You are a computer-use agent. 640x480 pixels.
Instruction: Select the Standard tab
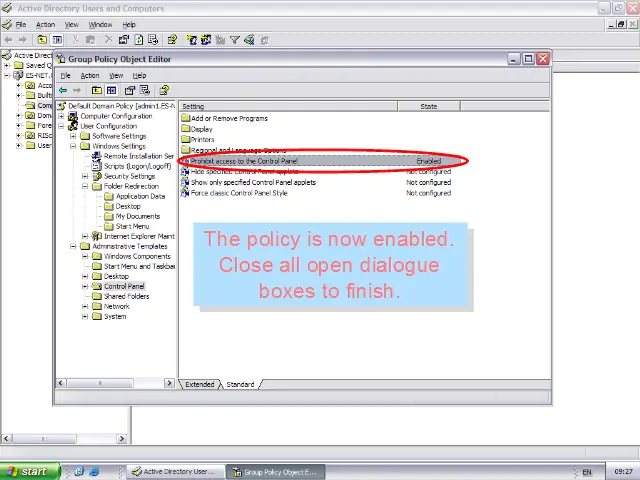240,384
